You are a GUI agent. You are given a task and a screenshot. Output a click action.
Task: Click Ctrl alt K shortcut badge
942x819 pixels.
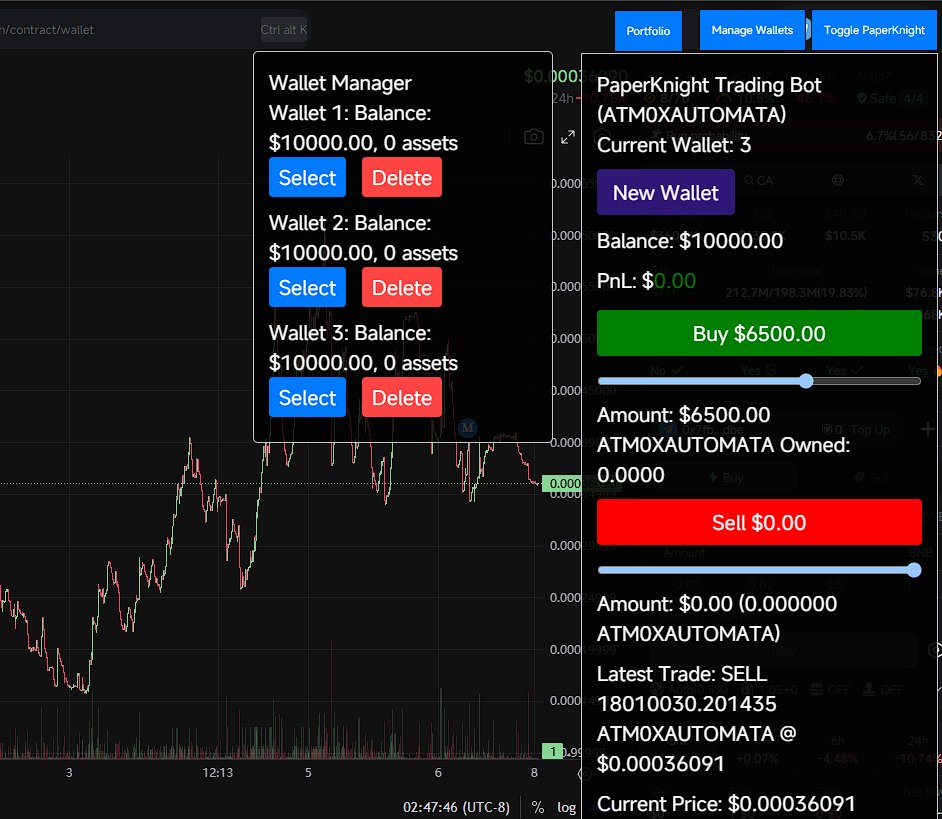coord(284,29)
